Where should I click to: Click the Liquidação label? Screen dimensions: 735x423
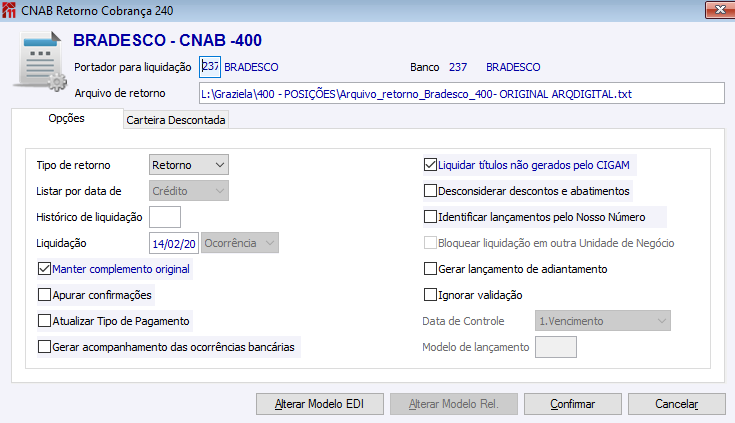click(x=61, y=243)
